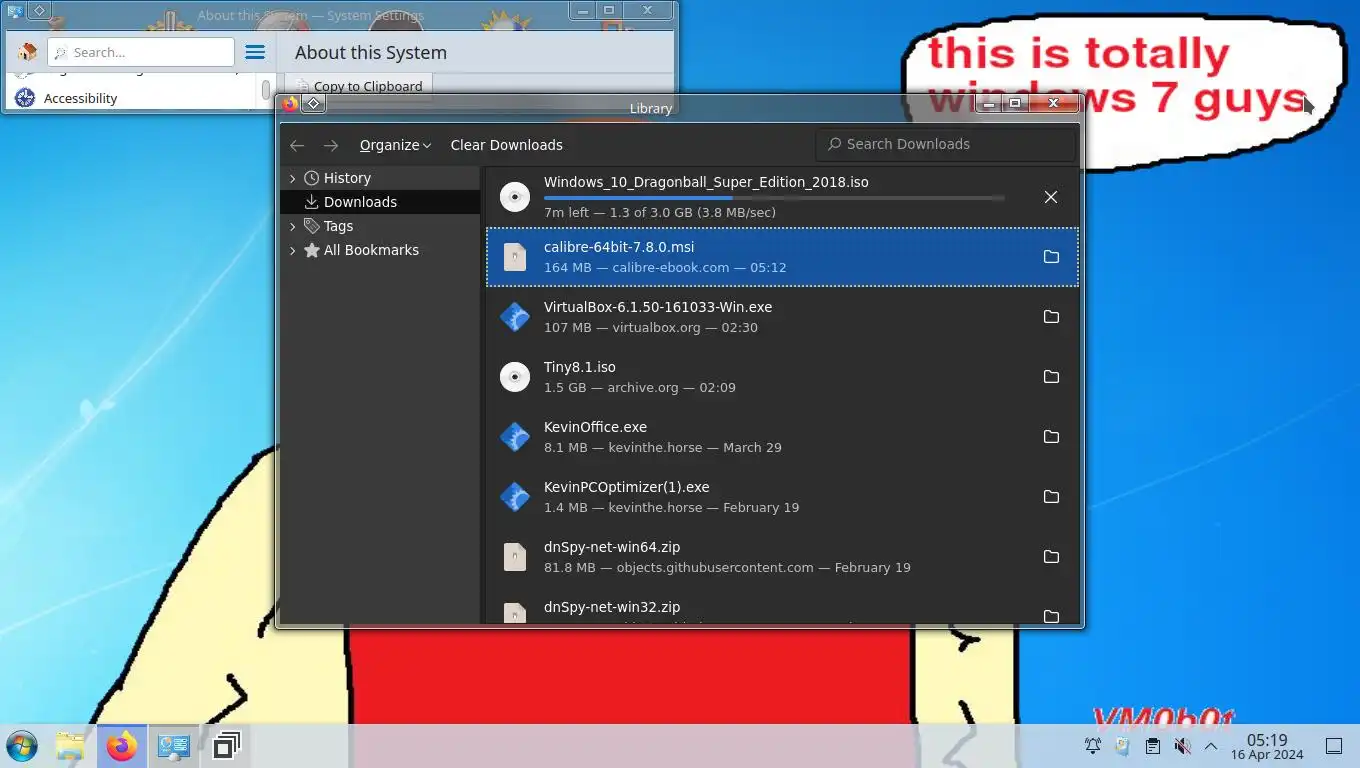Open the notifications bell in system tray

(x=1093, y=746)
